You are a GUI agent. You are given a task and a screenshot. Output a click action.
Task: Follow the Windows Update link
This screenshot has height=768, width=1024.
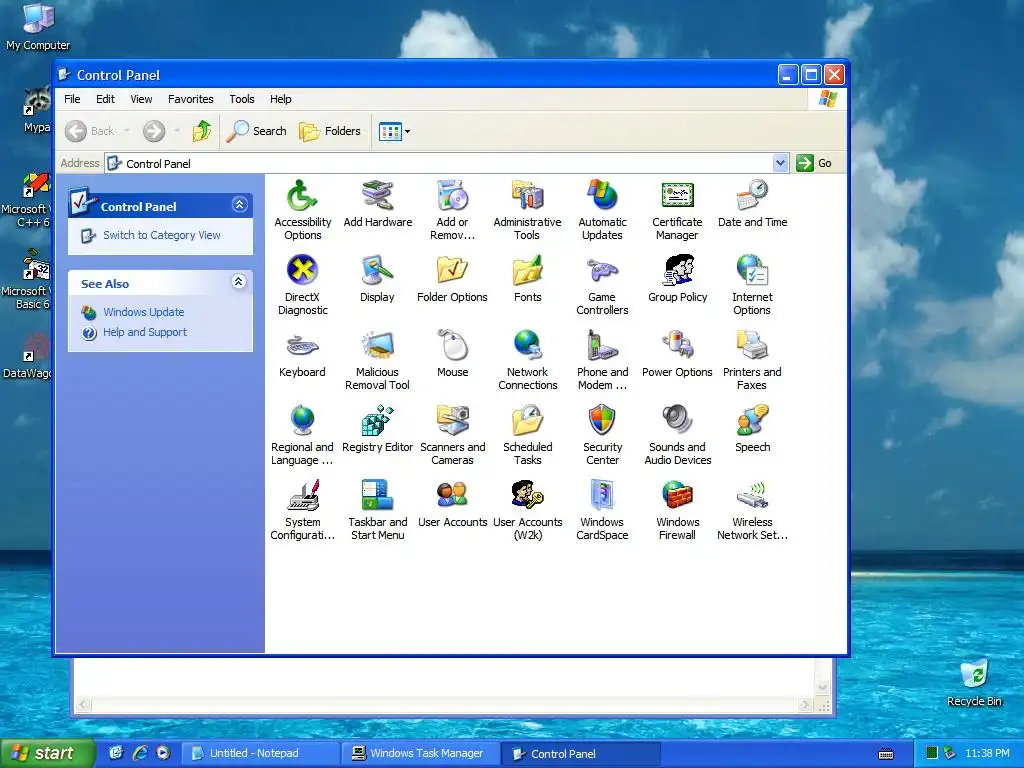coord(144,312)
